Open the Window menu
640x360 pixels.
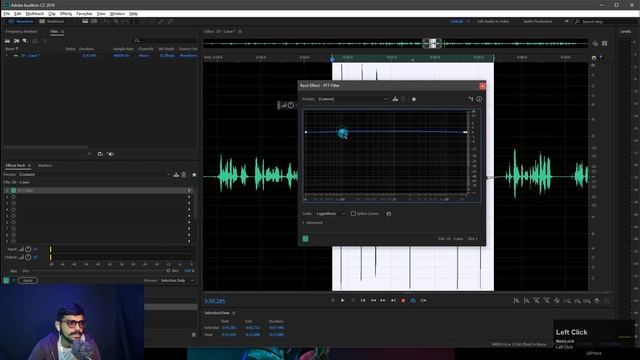click(x=117, y=13)
